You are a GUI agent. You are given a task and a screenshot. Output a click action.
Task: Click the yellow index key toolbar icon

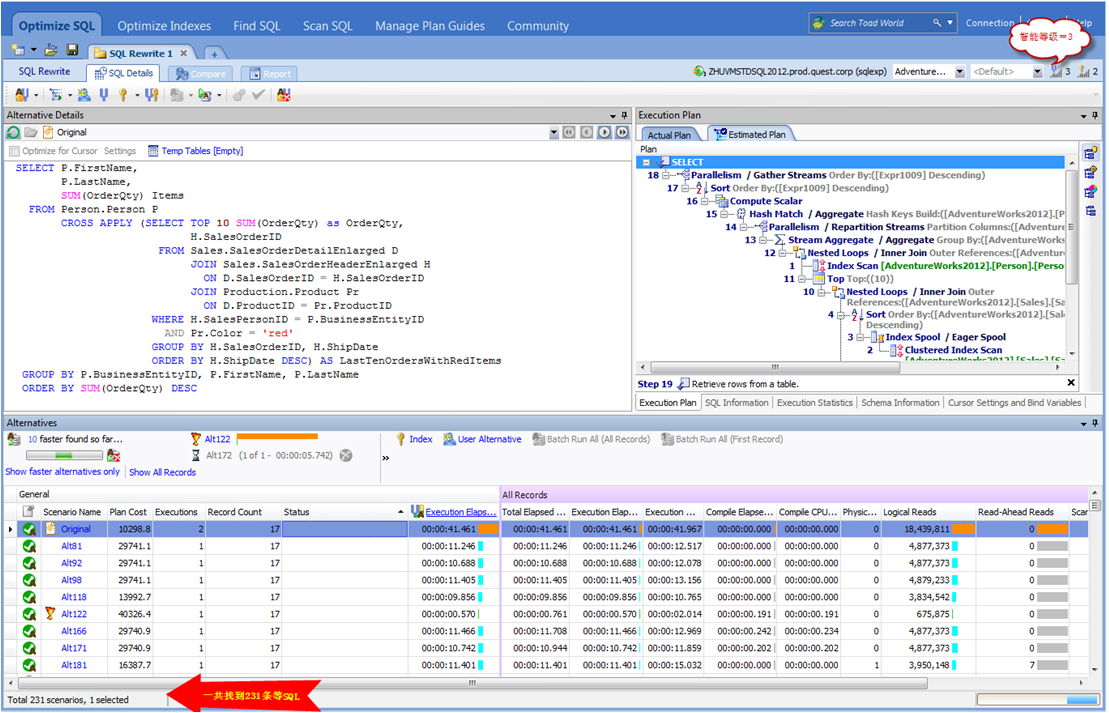pos(122,95)
